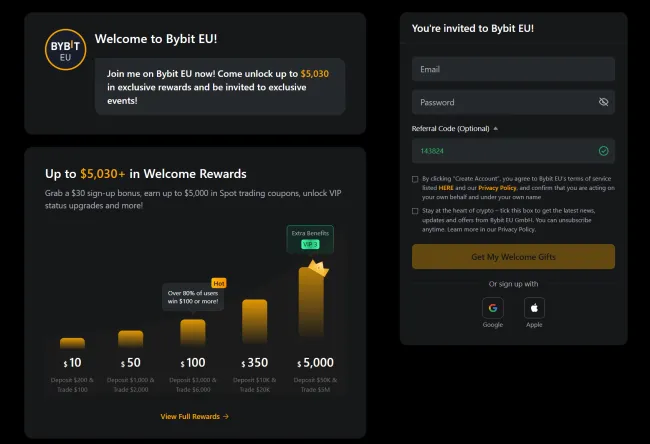Click the $ 50 reward amount label
The width and height of the screenshot is (650, 444).
131,363
